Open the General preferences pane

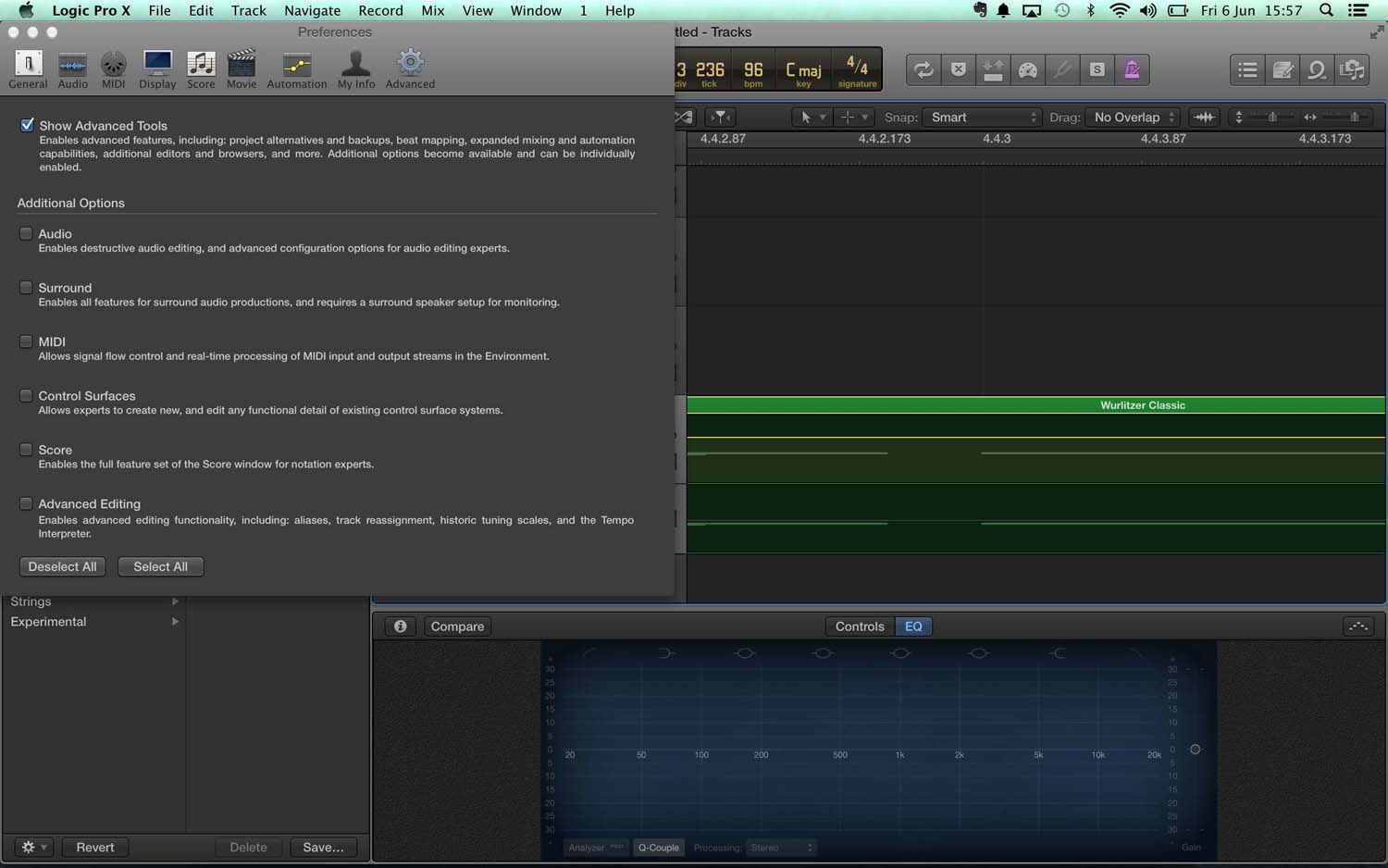point(28,68)
